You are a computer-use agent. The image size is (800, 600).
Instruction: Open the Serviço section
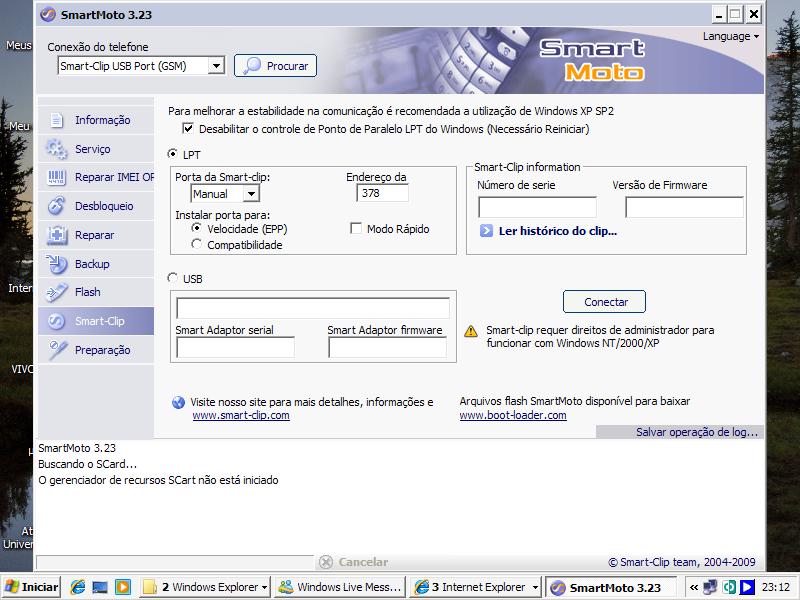96,149
